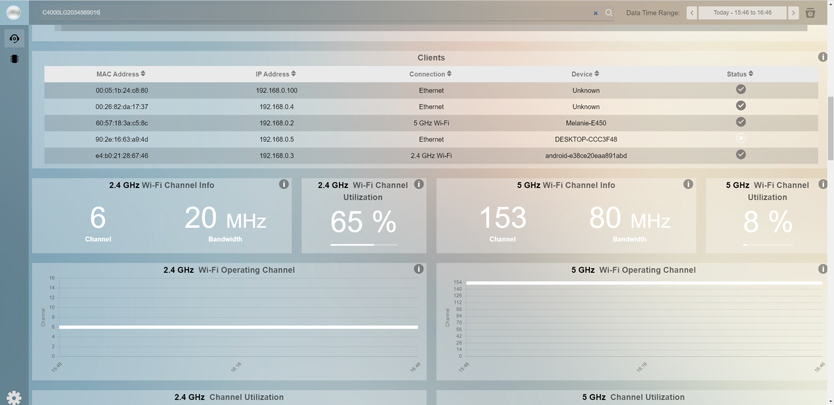Open the device chip icon in sidebar
Screen dimensions: 834x405
pos(14,59)
